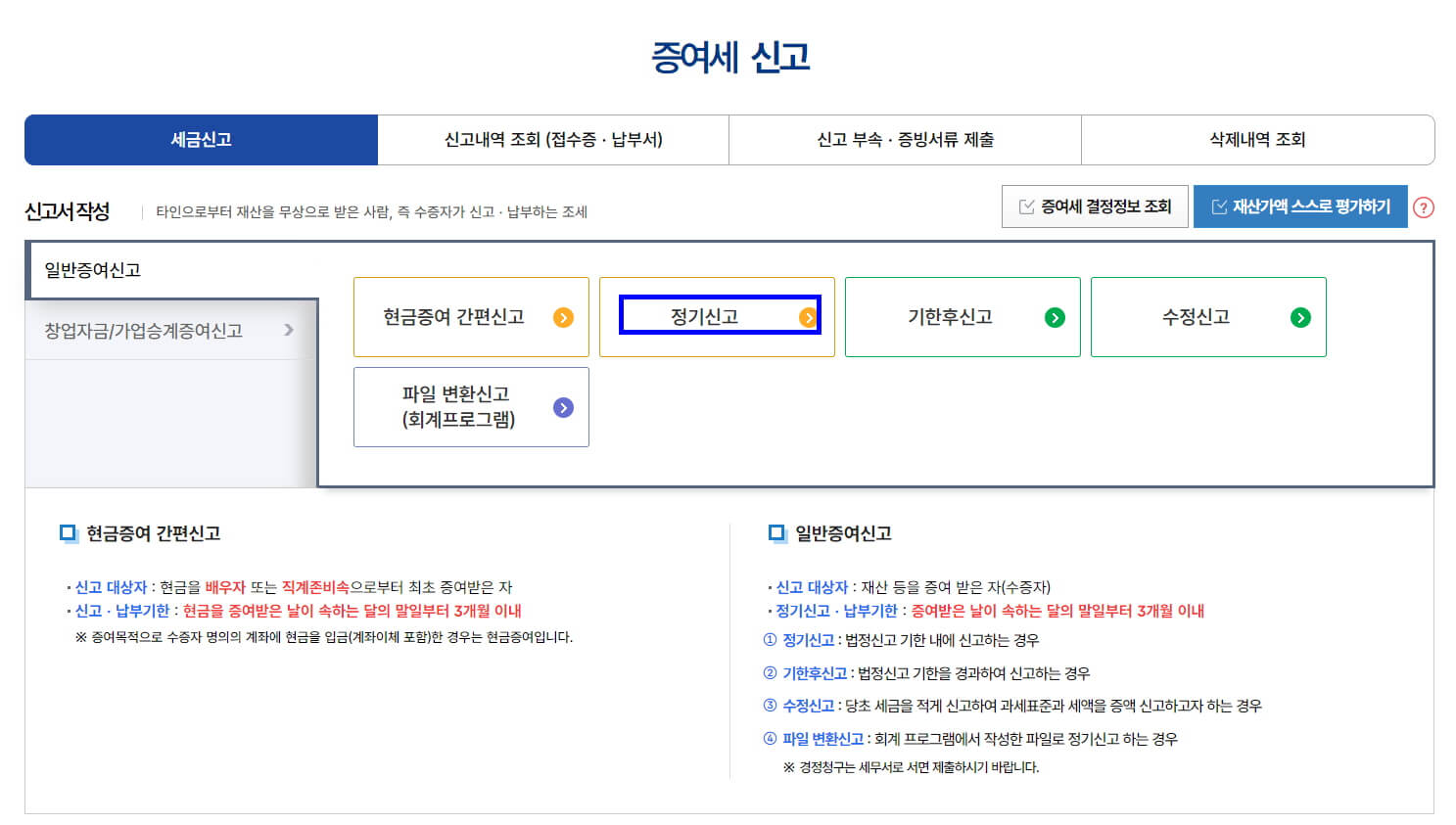Click the checkbox icon on 증여세 결정정보 조회

pos(1027,206)
